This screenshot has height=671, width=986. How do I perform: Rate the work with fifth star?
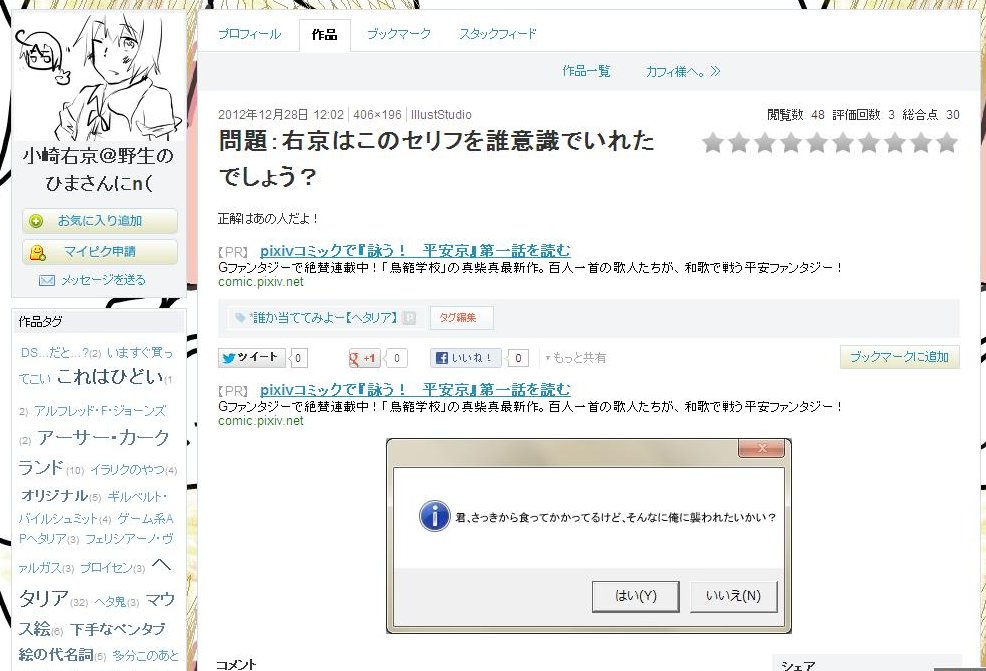pyautogui.click(x=817, y=143)
